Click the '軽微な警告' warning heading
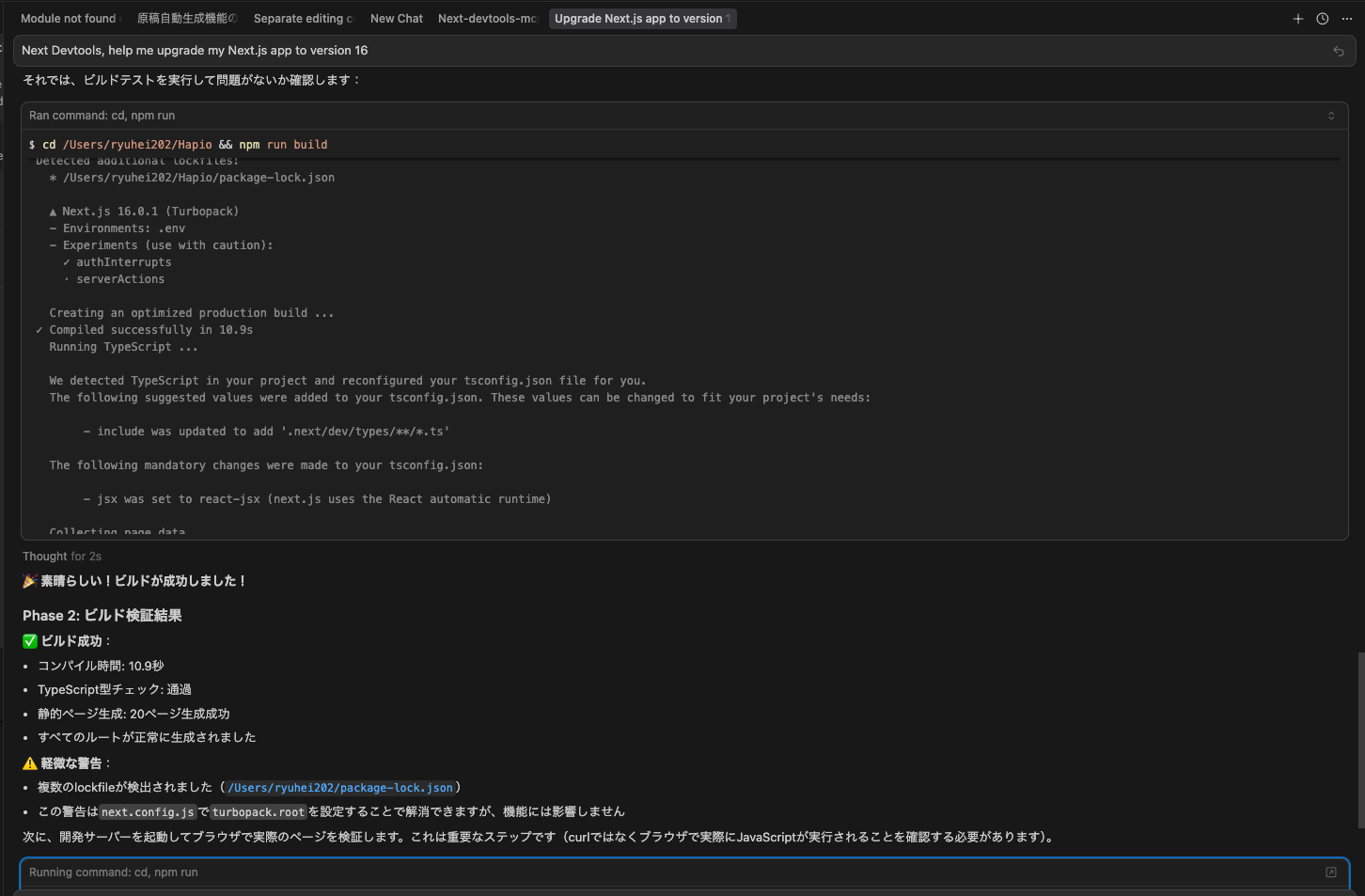 [x=67, y=763]
